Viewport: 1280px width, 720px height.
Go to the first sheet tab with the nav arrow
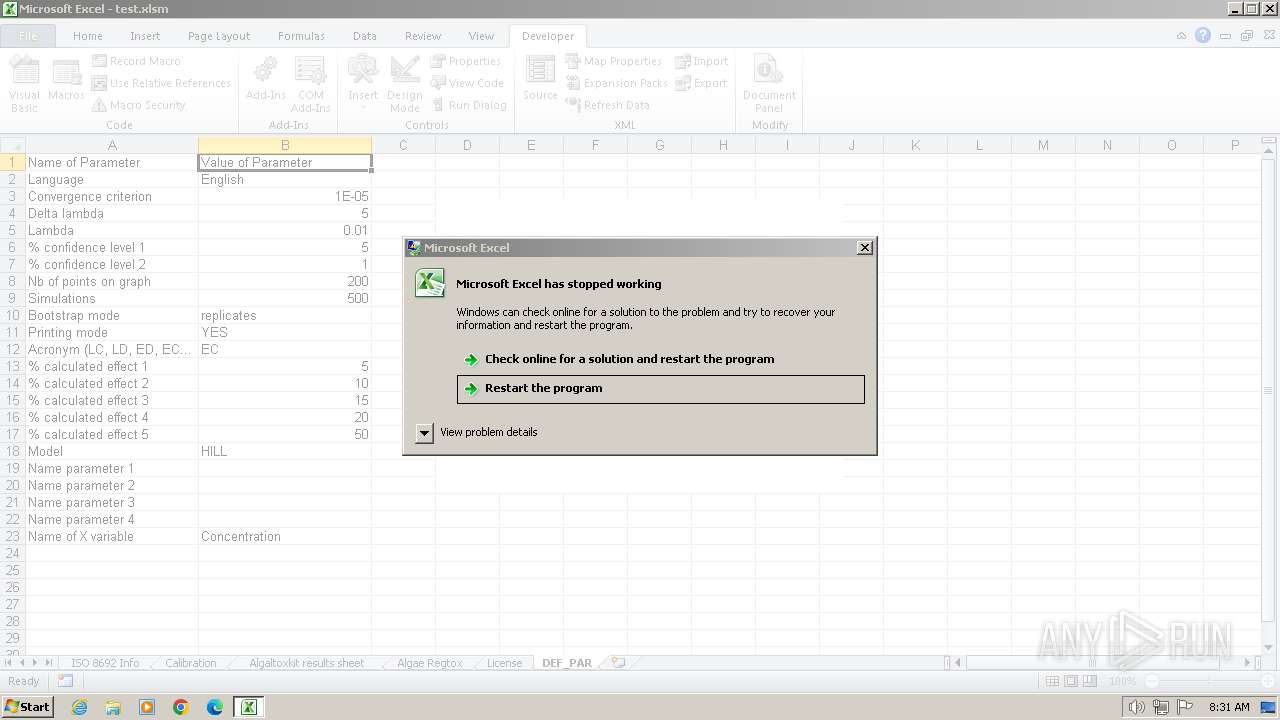pyautogui.click(x=9, y=662)
